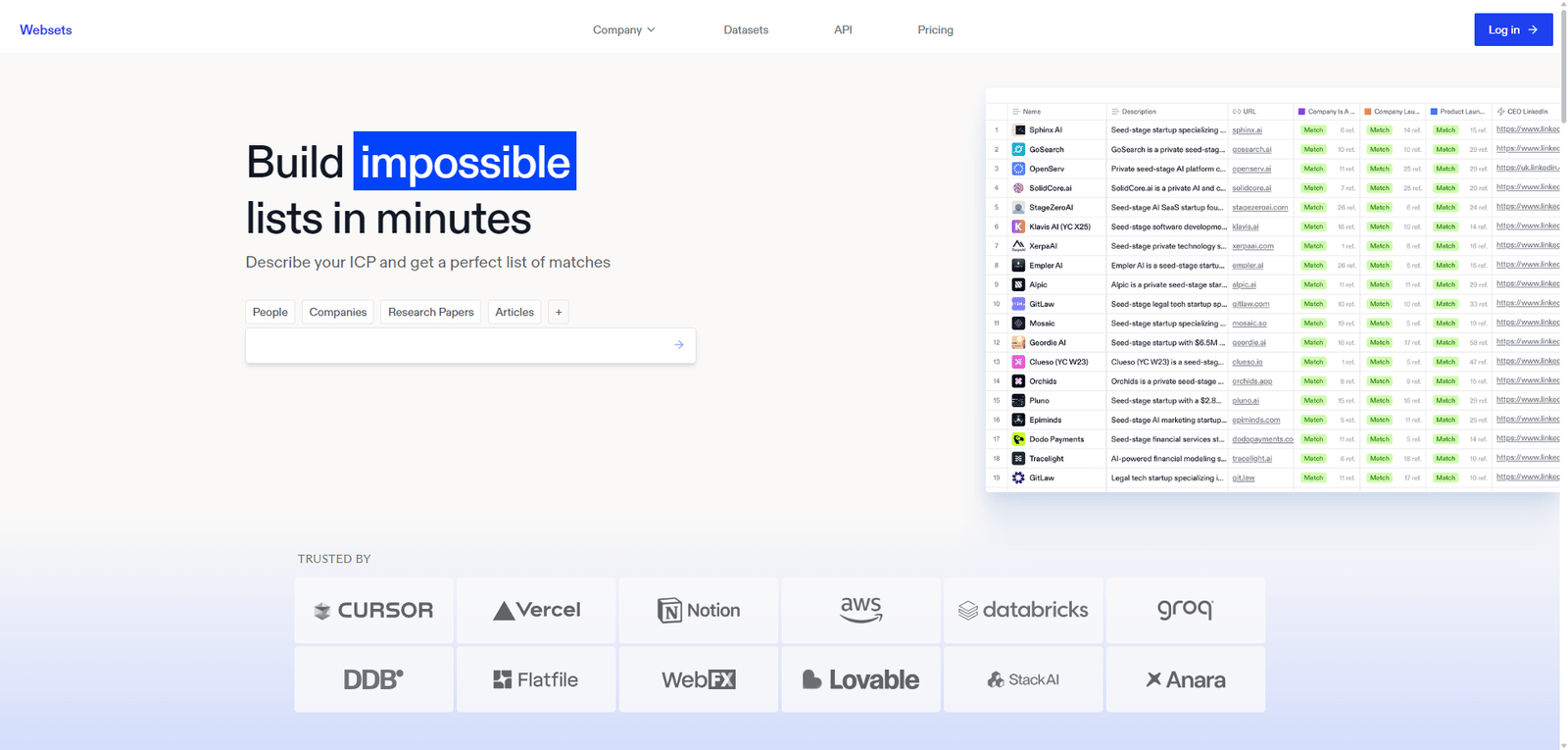Viewport: 1568px width, 750px height.
Task: Click the plus button to add a category
Action: coord(559,312)
